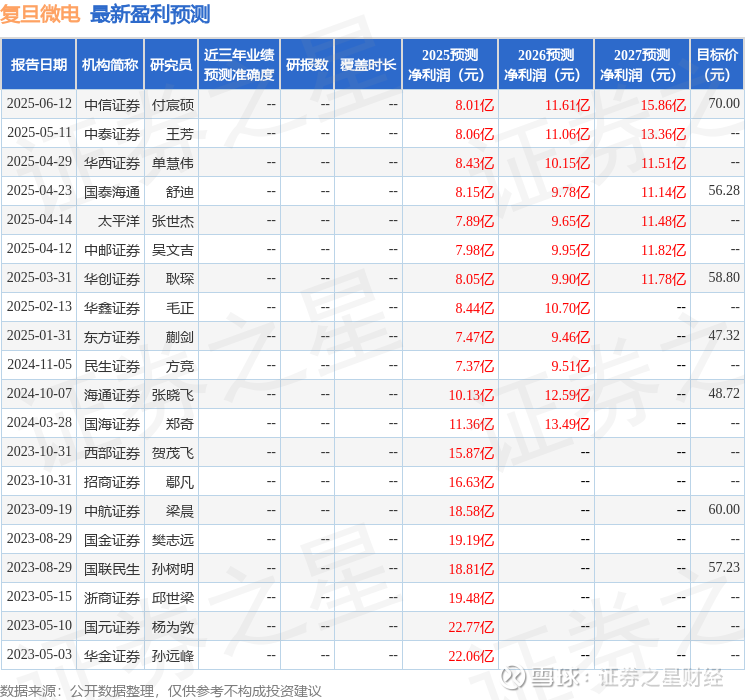Click the 中航证券 institution cell
The image size is (745, 700).
tap(112, 511)
